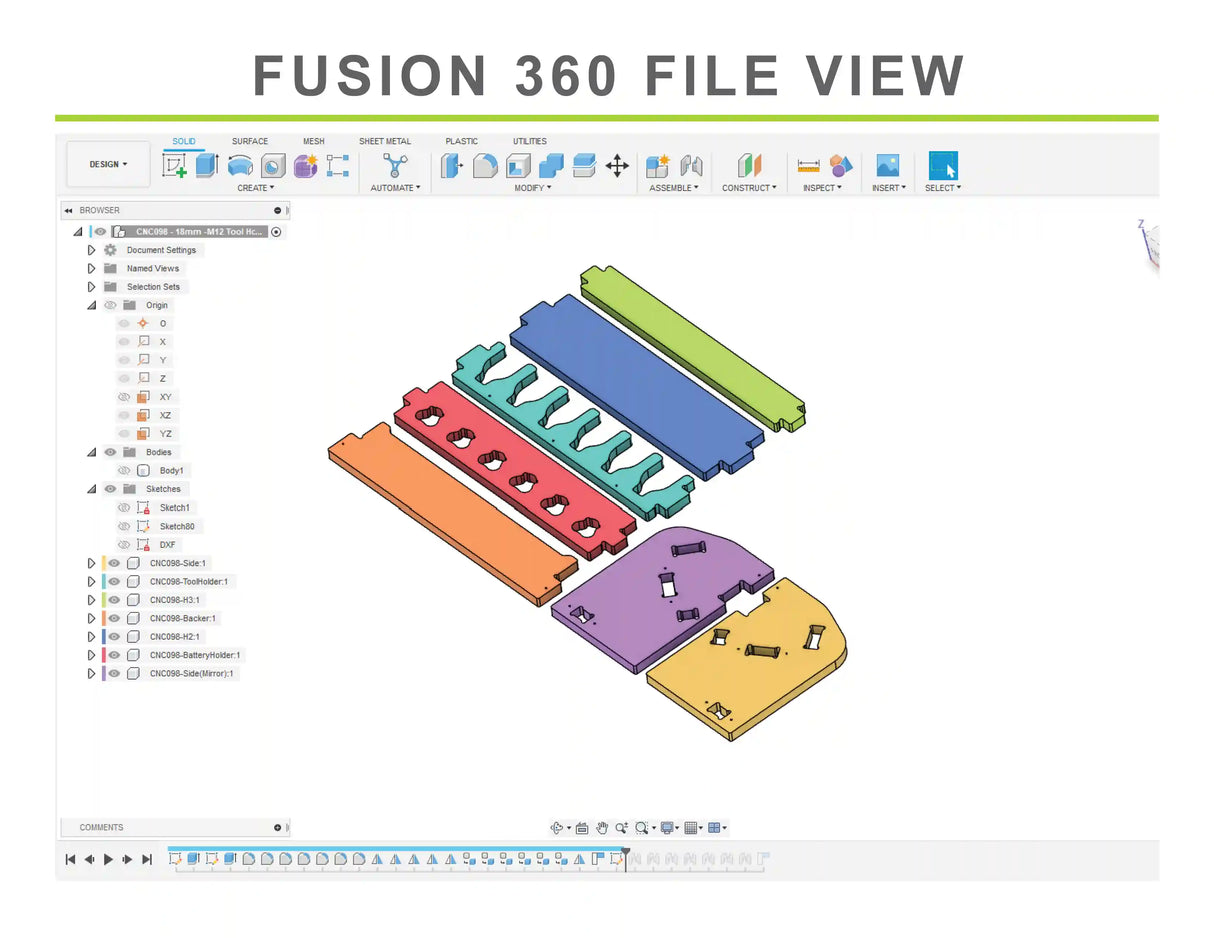Toggle visibility of CNC098-Backer:1
This screenshot has height=938, width=1214.
coord(114,618)
